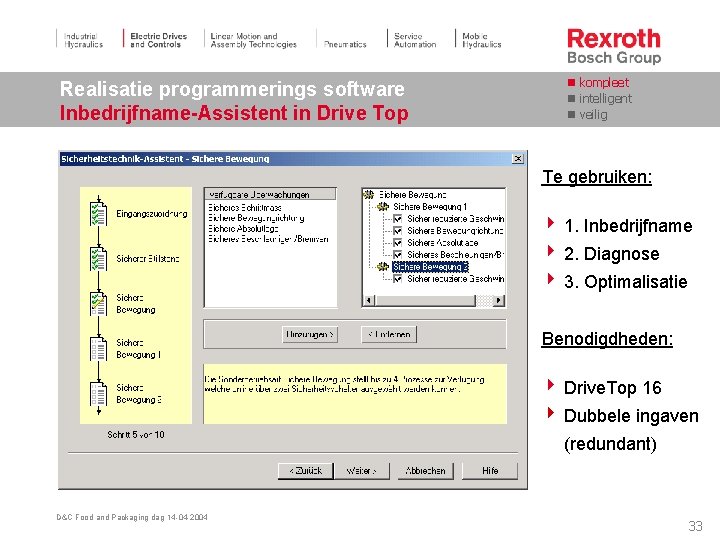
Task: Click the '2. Diagnose' bullet text
Action: coord(612,254)
